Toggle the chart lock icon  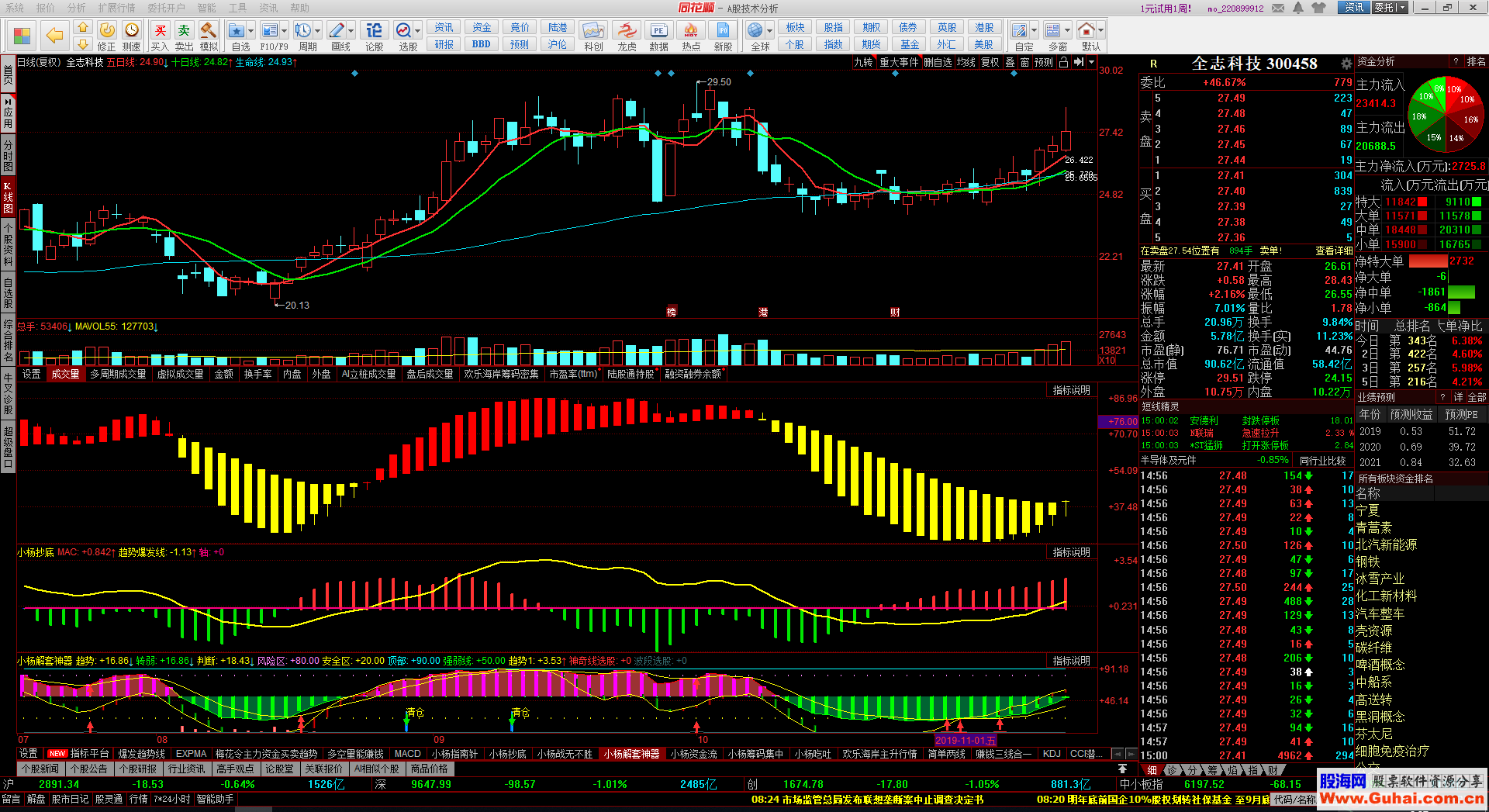tap(1063, 62)
